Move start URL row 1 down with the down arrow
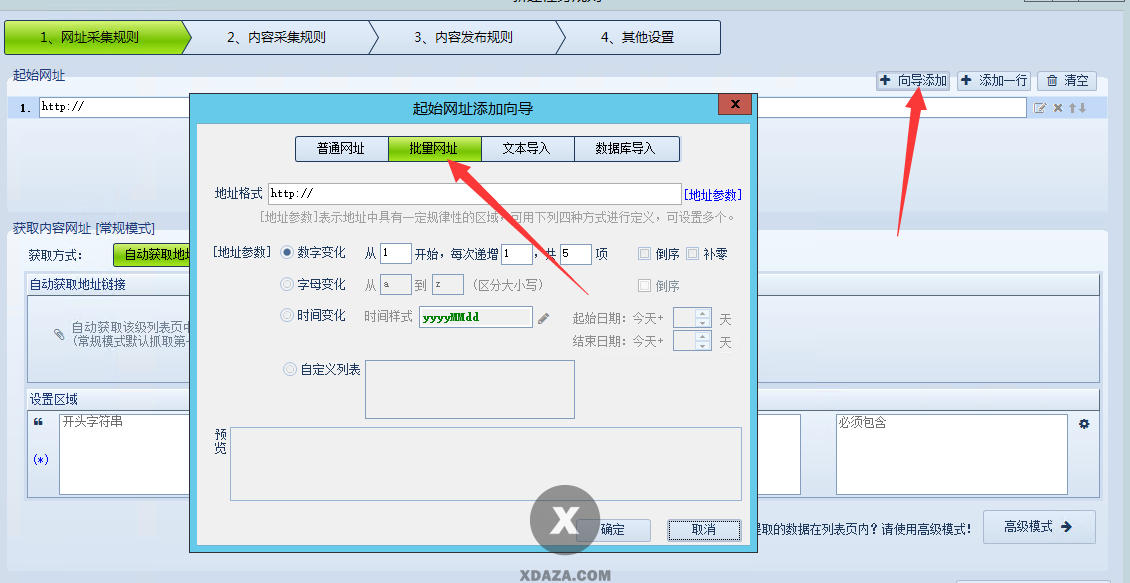Image resolution: width=1130 pixels, height=583 pixels. coord(1082,108)
